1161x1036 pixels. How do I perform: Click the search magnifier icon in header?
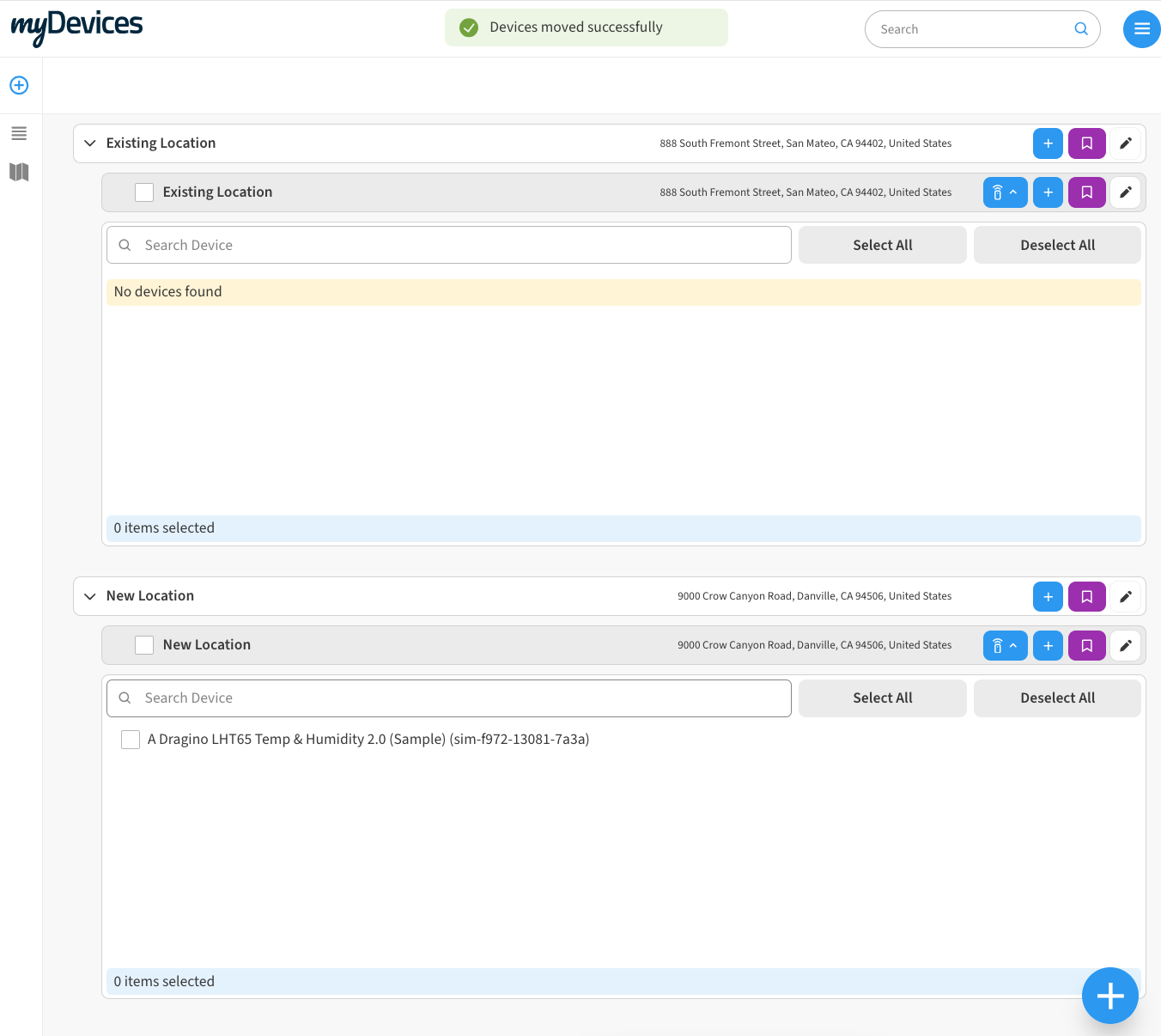tap(1080, 29)
